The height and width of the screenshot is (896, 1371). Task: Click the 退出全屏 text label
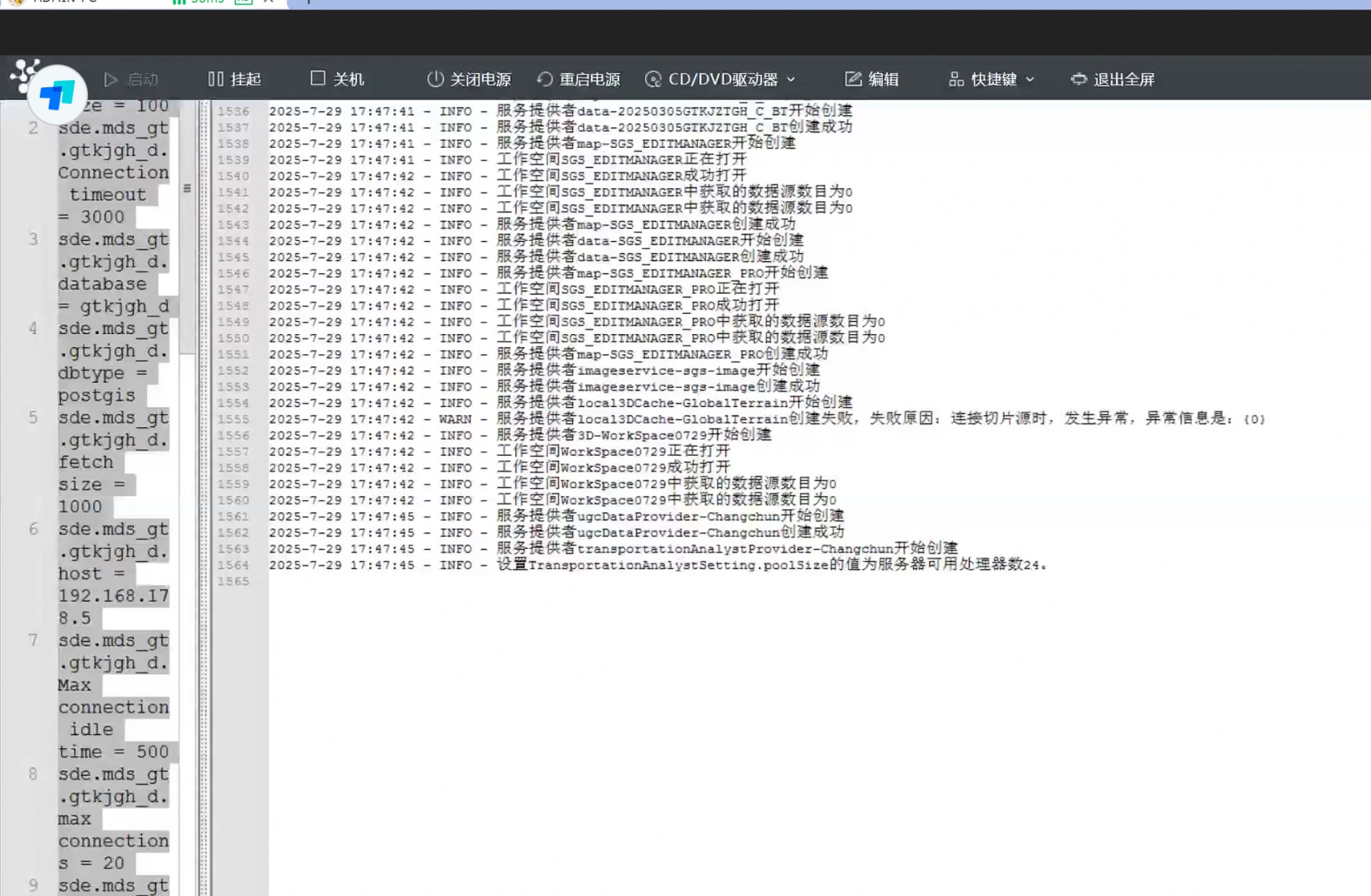(x=1124, y=79)
